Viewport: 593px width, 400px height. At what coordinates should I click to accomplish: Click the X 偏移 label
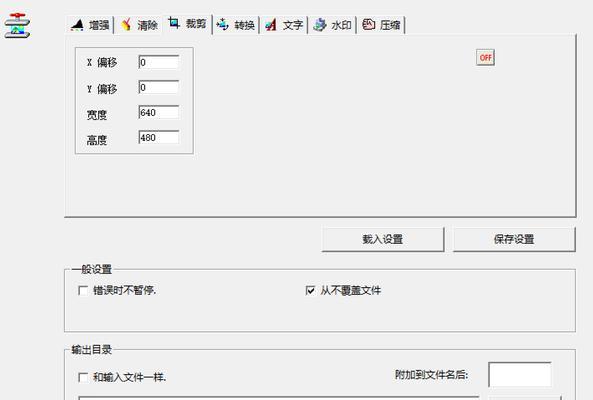tap(102, 62)
